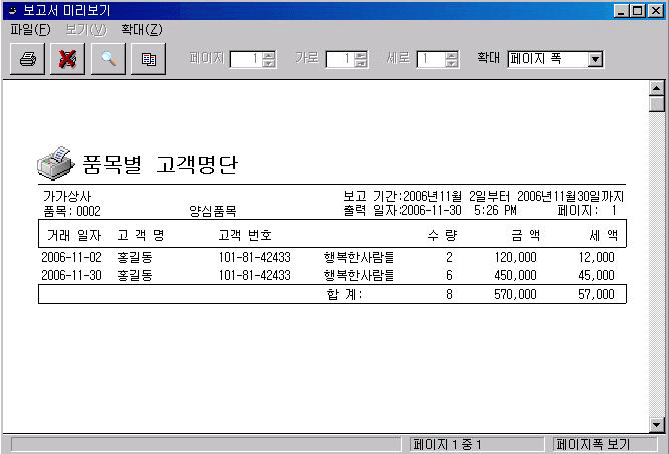Click the printer icon in the toolbar
The image size is (669, 454).
point(27,59)
